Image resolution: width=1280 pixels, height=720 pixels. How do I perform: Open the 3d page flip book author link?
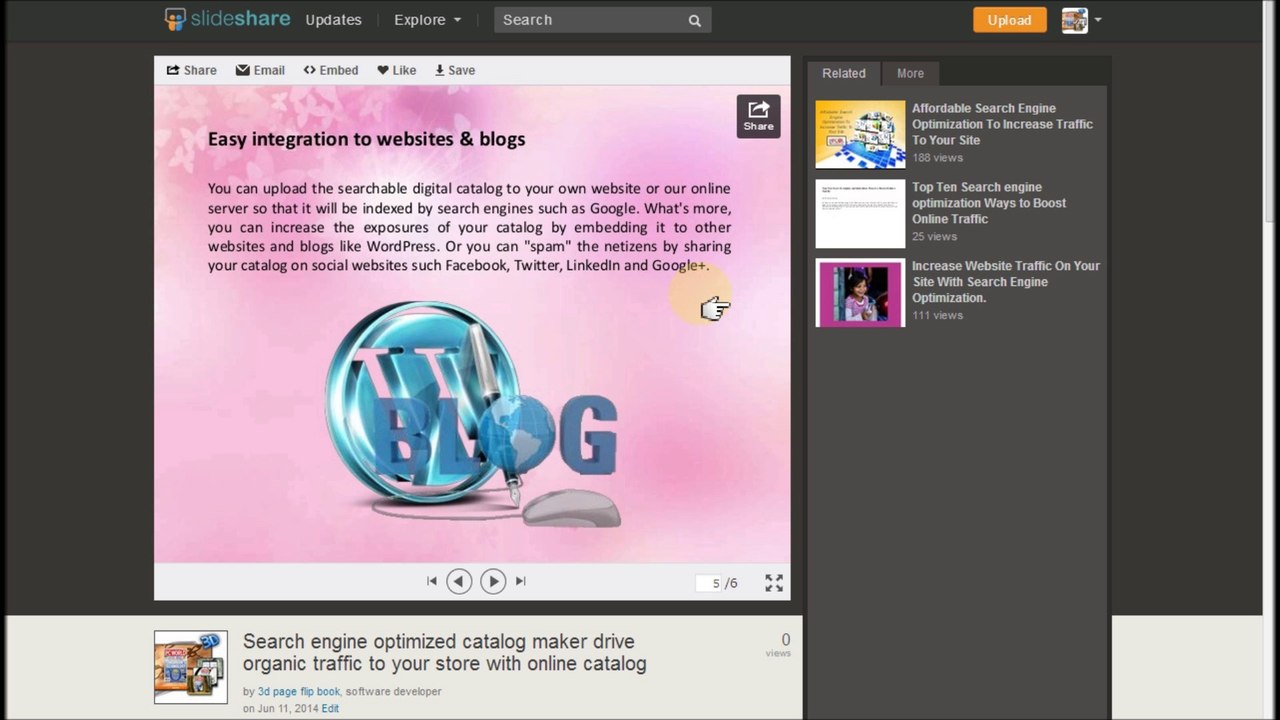(299, 691)
